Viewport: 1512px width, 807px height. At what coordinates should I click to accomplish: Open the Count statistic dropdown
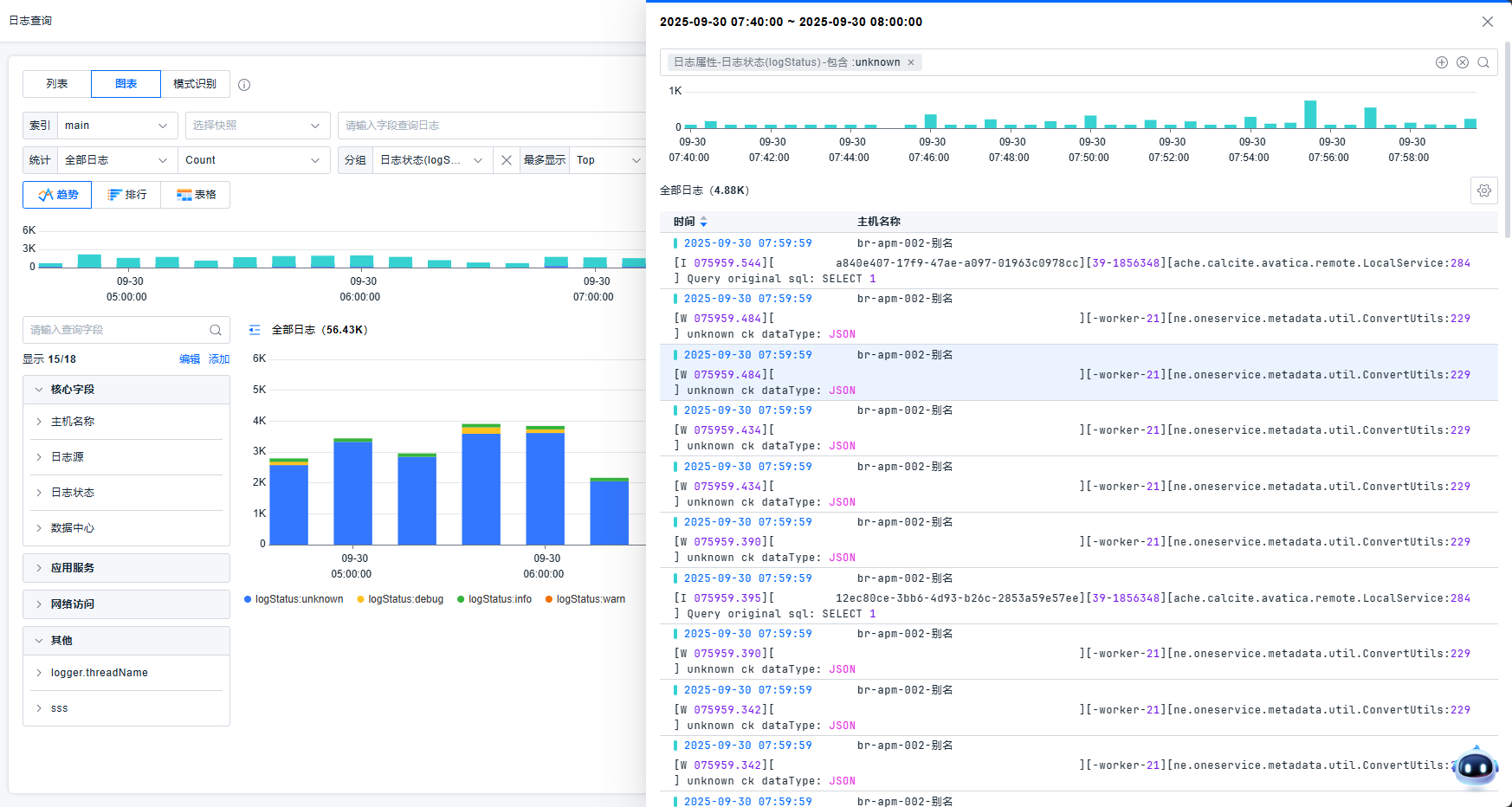coord(253,160)
